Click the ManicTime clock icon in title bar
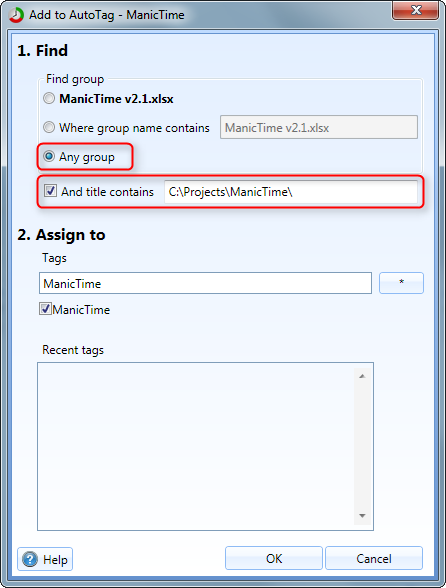Screen dimensions: 446x588 tap(16, 15)
